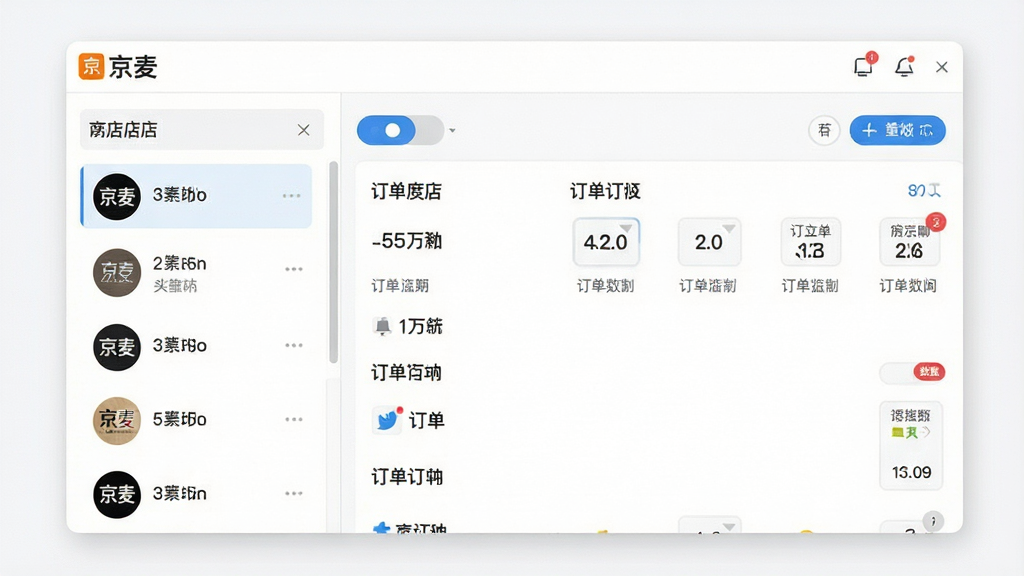Open the dropdown arrow on the 4.2.0 card

626,228
